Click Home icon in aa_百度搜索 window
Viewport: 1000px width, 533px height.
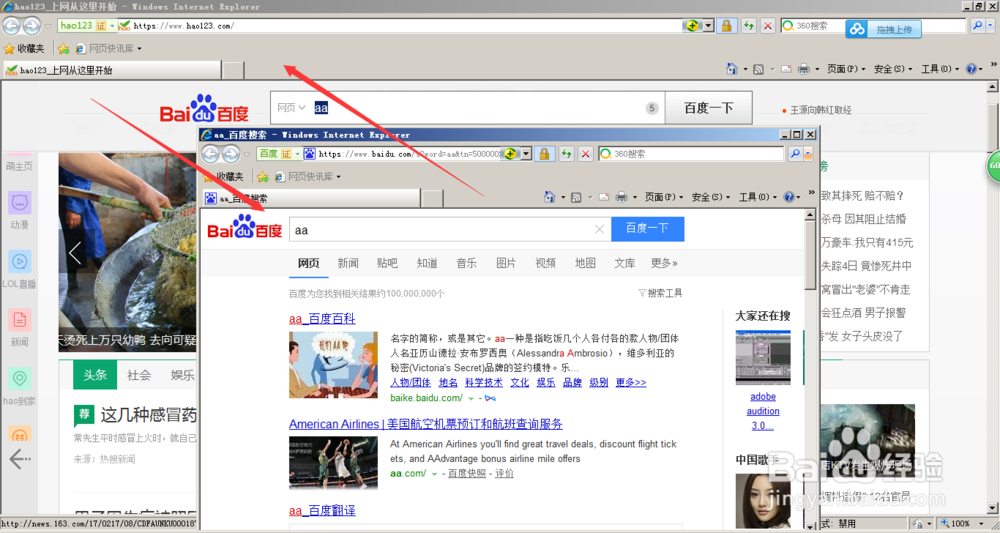[549, 197]
